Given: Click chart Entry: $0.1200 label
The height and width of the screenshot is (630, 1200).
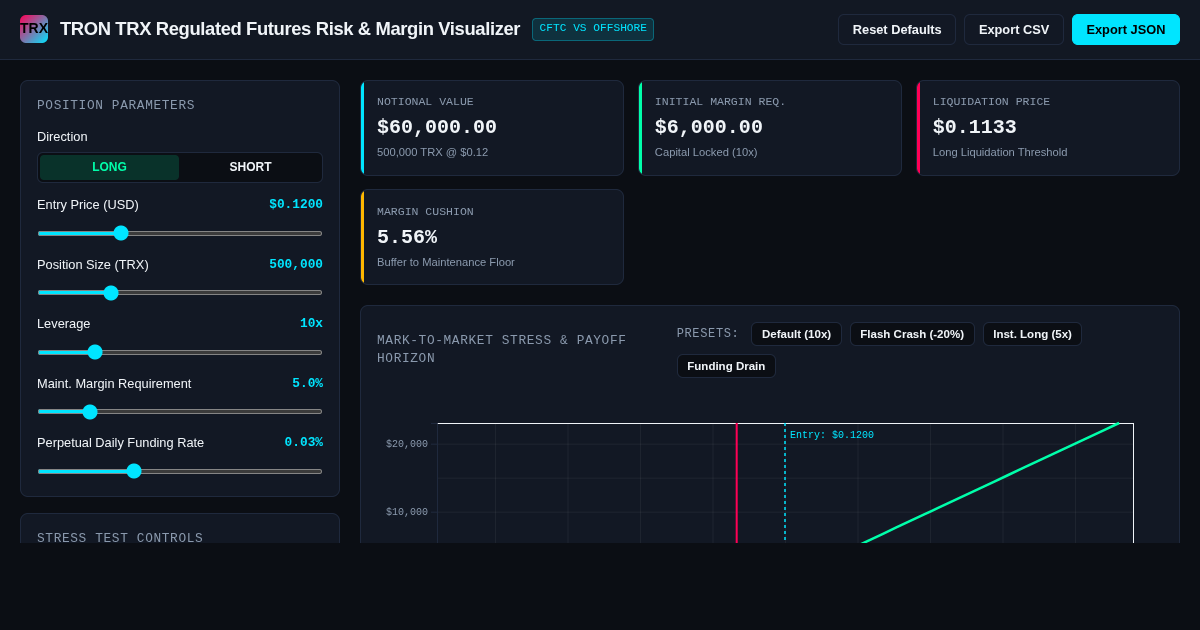Looking at the screenshot, I should (832, 435).
